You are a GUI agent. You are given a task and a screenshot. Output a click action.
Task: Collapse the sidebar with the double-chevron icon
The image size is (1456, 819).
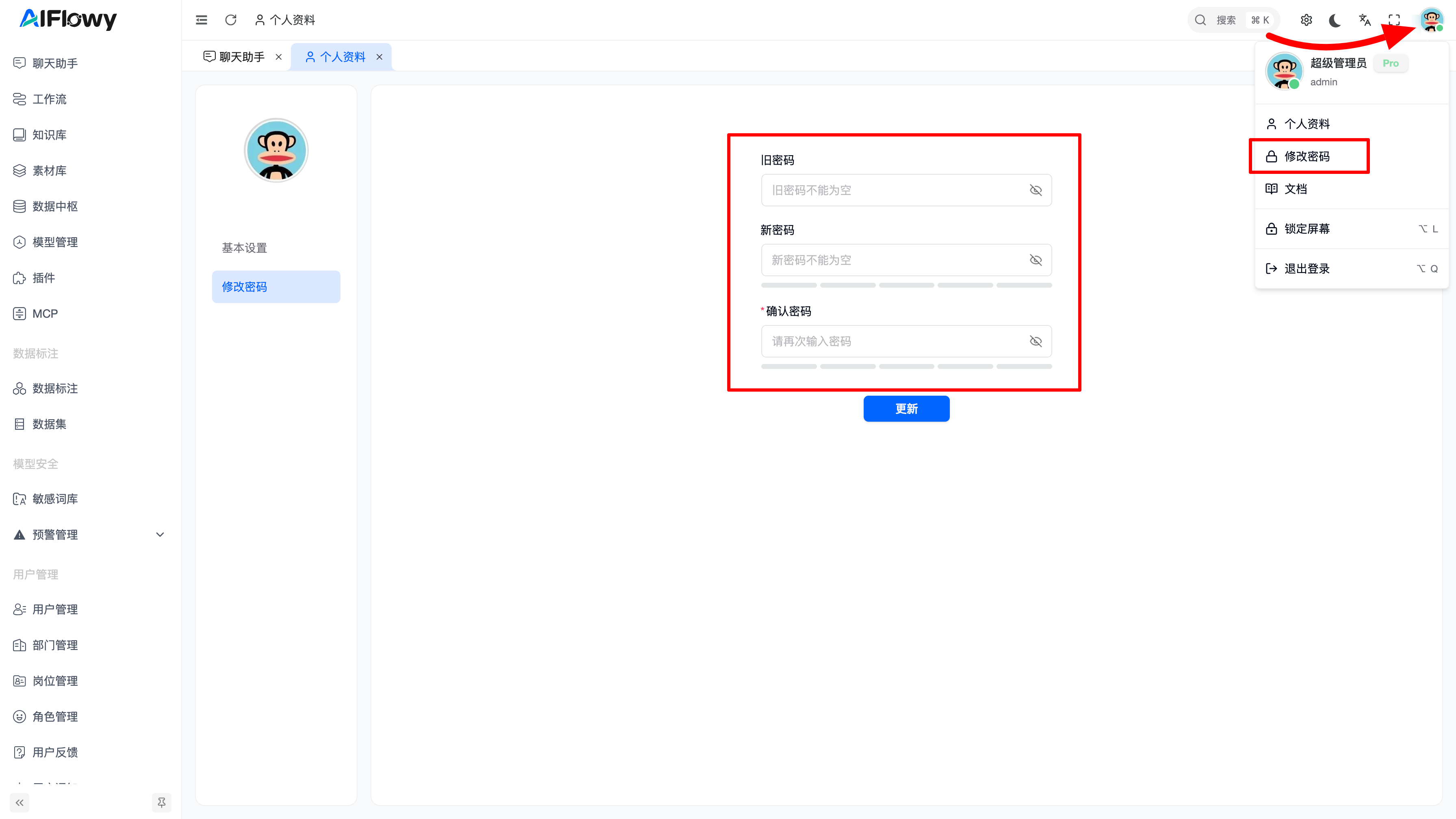20,803
